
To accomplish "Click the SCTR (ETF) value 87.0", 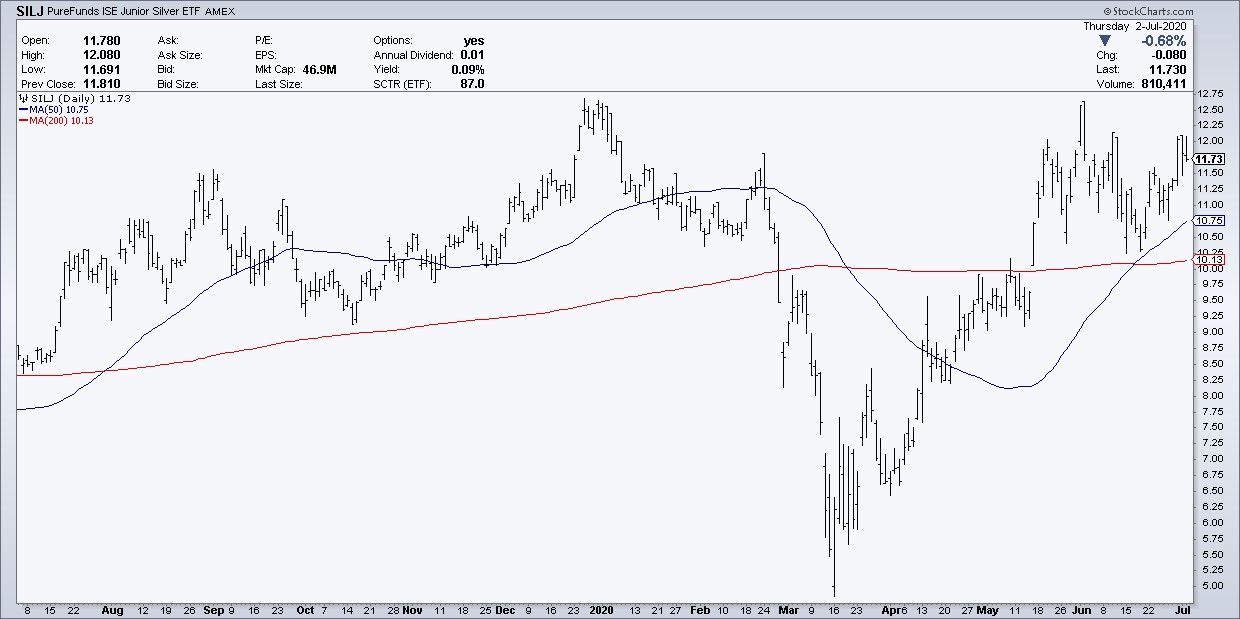I will (470, 84).
